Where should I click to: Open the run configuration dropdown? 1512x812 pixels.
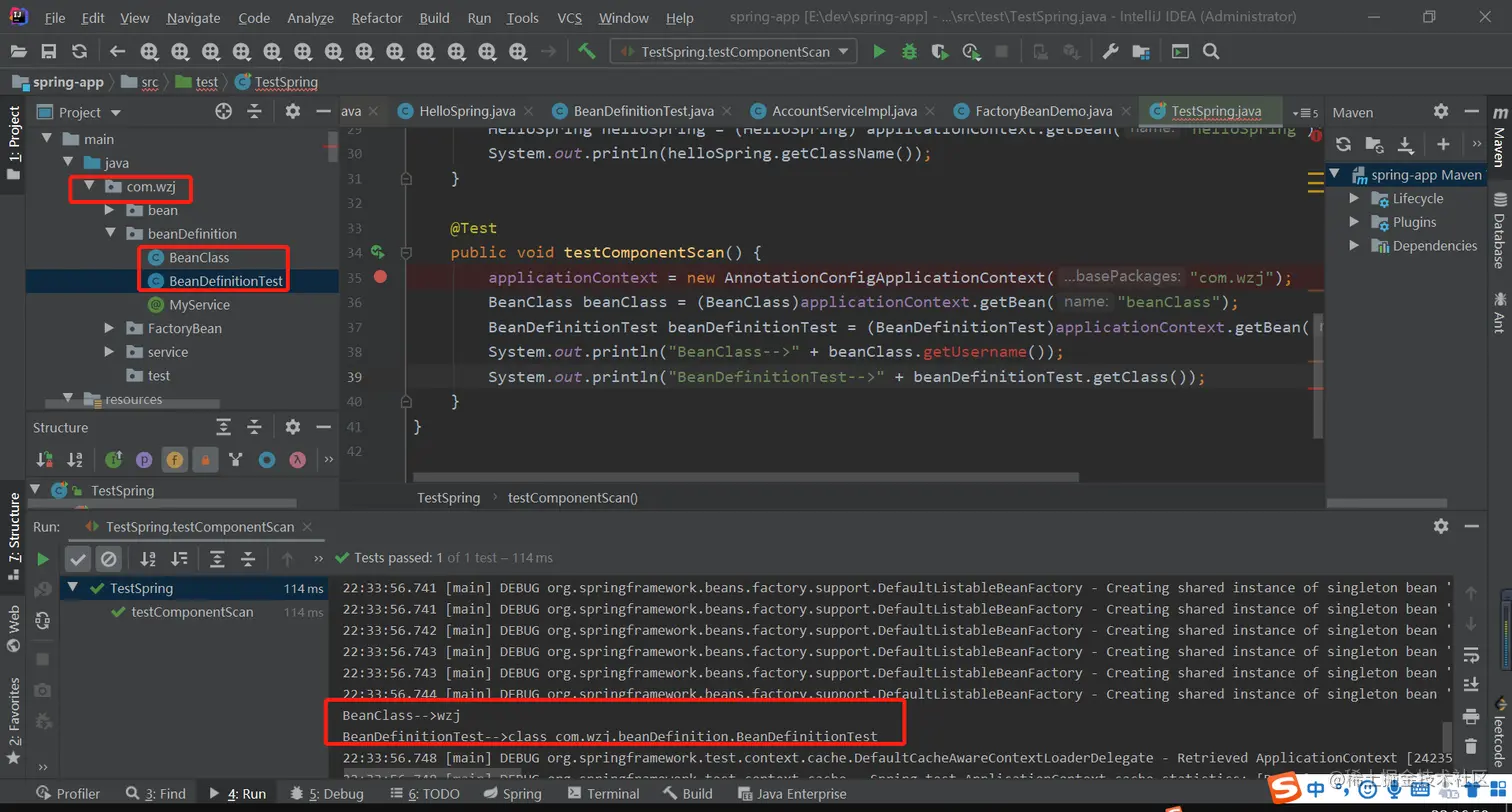[733, 52]
